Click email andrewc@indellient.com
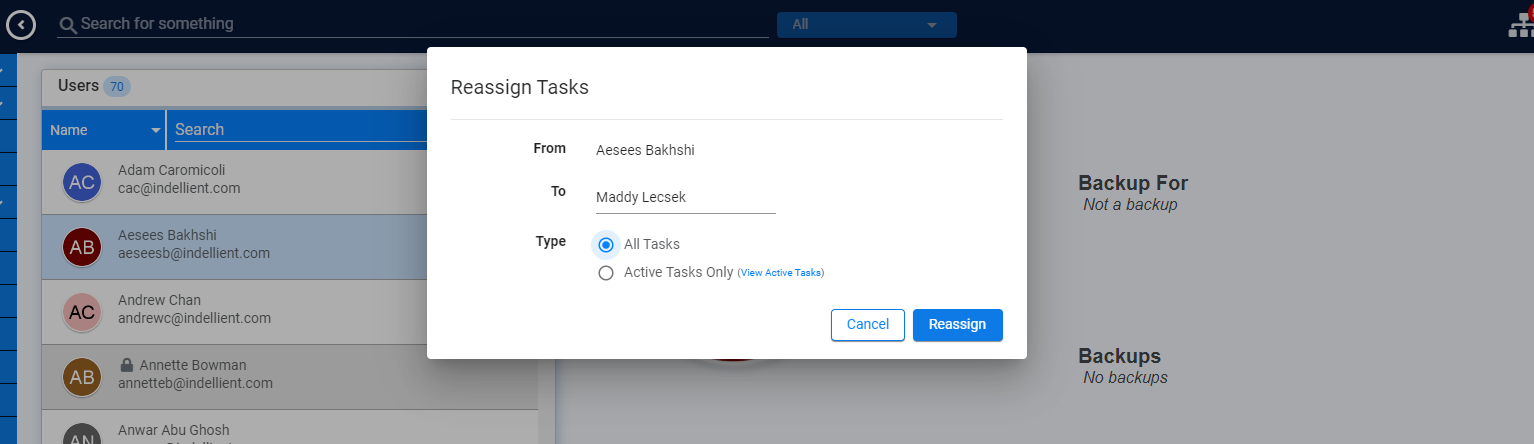1534x444 pixels. 195,318
